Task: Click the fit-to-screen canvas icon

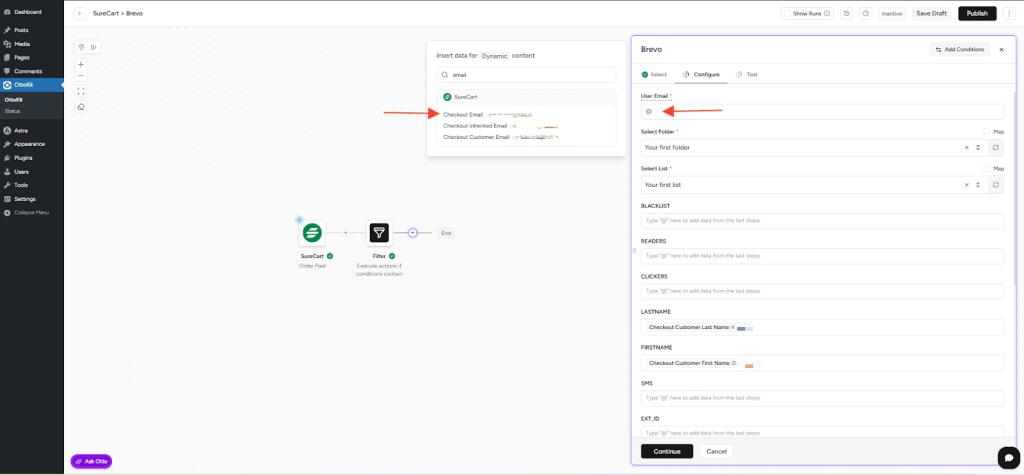Action: pyautogui.click(x=81, y=91)
